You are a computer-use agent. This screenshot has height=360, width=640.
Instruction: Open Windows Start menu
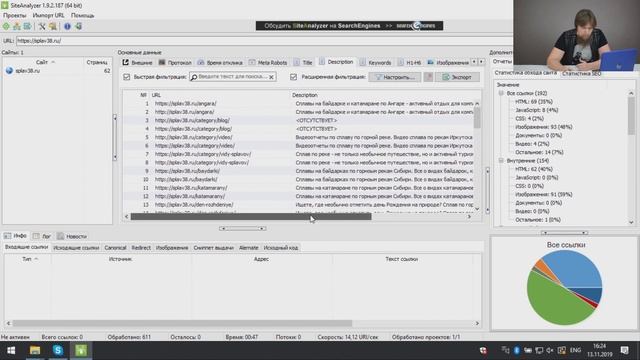tap(11, 350)
